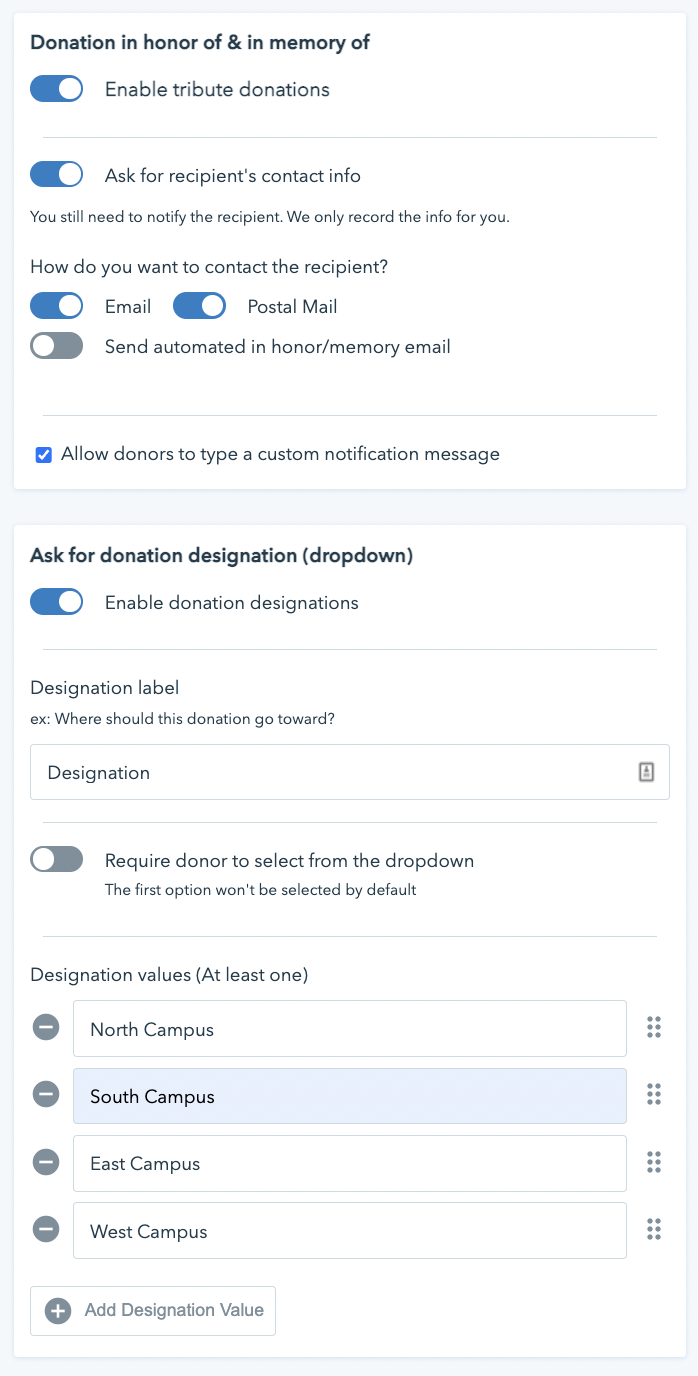Focus the Designation label text field

point(350,772)
